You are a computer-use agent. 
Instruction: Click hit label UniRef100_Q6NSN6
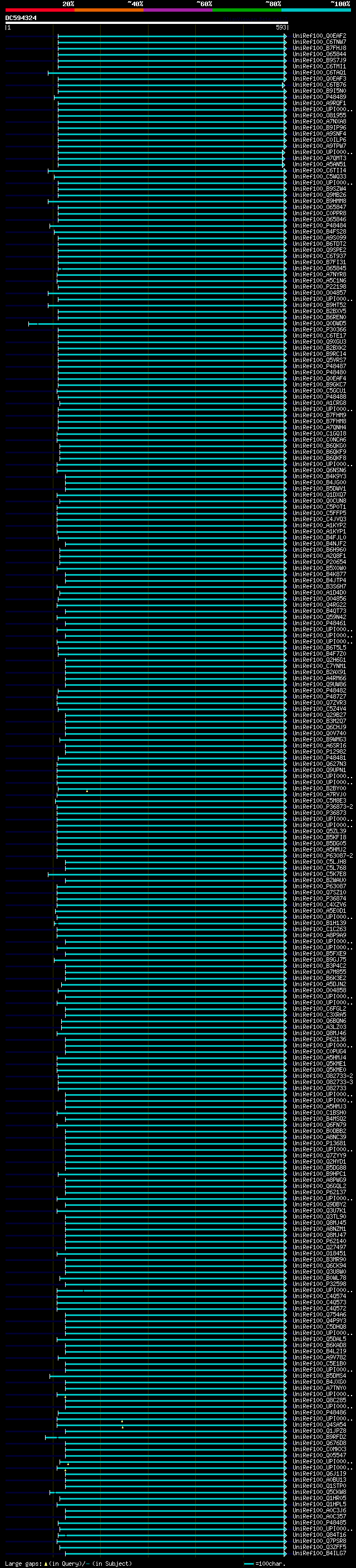319,470
